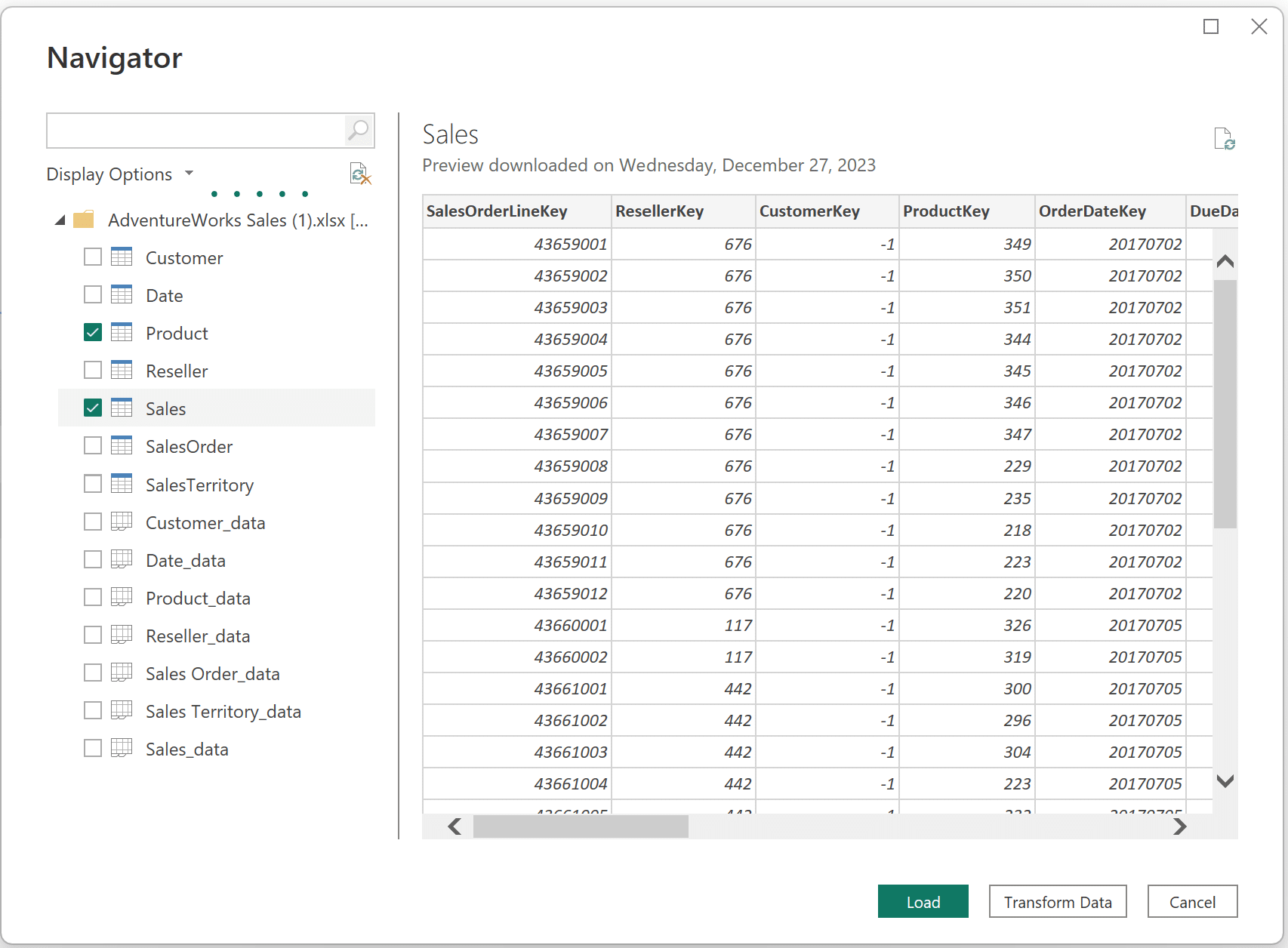Check the SalesTerritory table checkbox

click(x=93, y=483)
